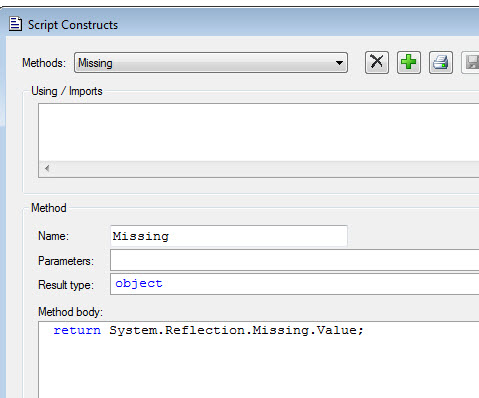
Task: Click the Script Constructs title bar
Action: [243, 25]
